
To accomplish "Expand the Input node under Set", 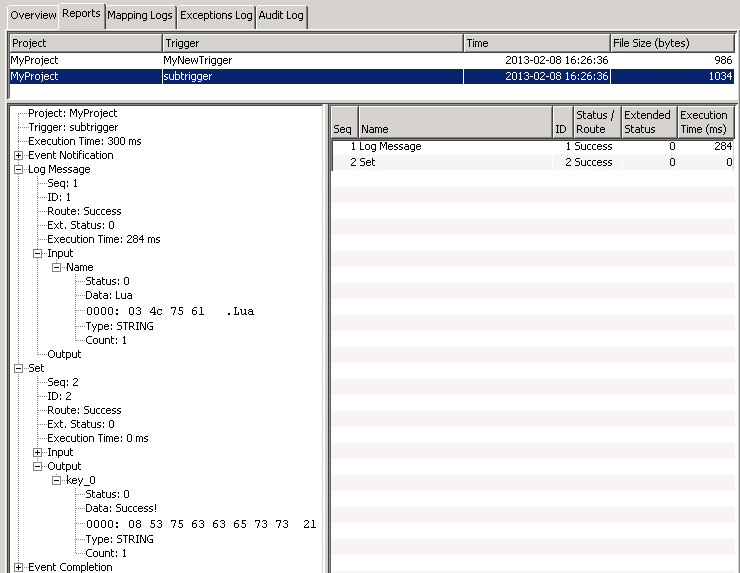I will click(38, 452).
